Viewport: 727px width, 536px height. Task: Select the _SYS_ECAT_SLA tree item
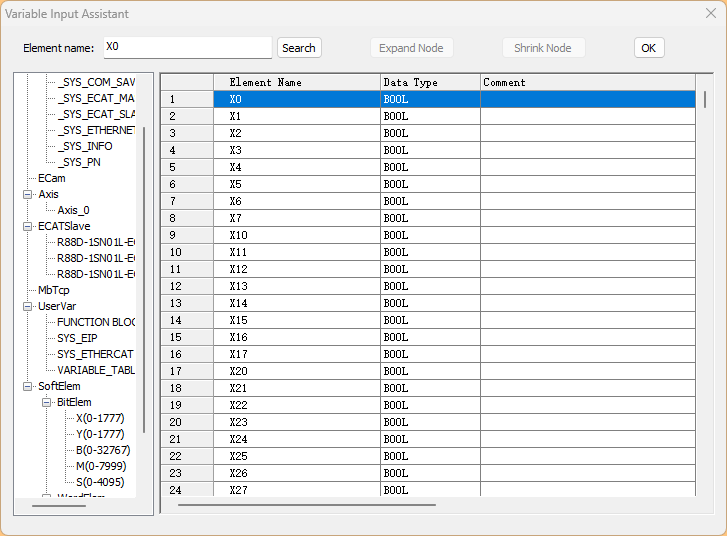pos(96,114)
